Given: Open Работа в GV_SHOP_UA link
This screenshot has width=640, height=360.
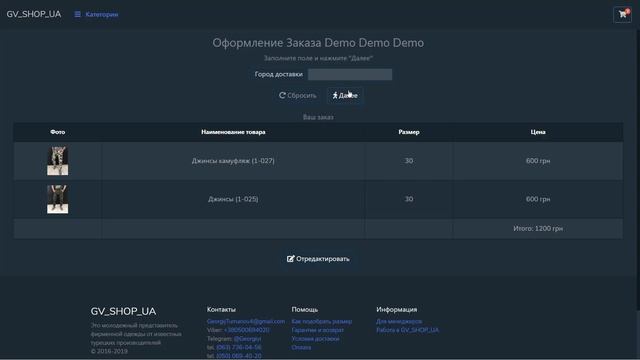Looking at the screenshot, I should [407, 330].
